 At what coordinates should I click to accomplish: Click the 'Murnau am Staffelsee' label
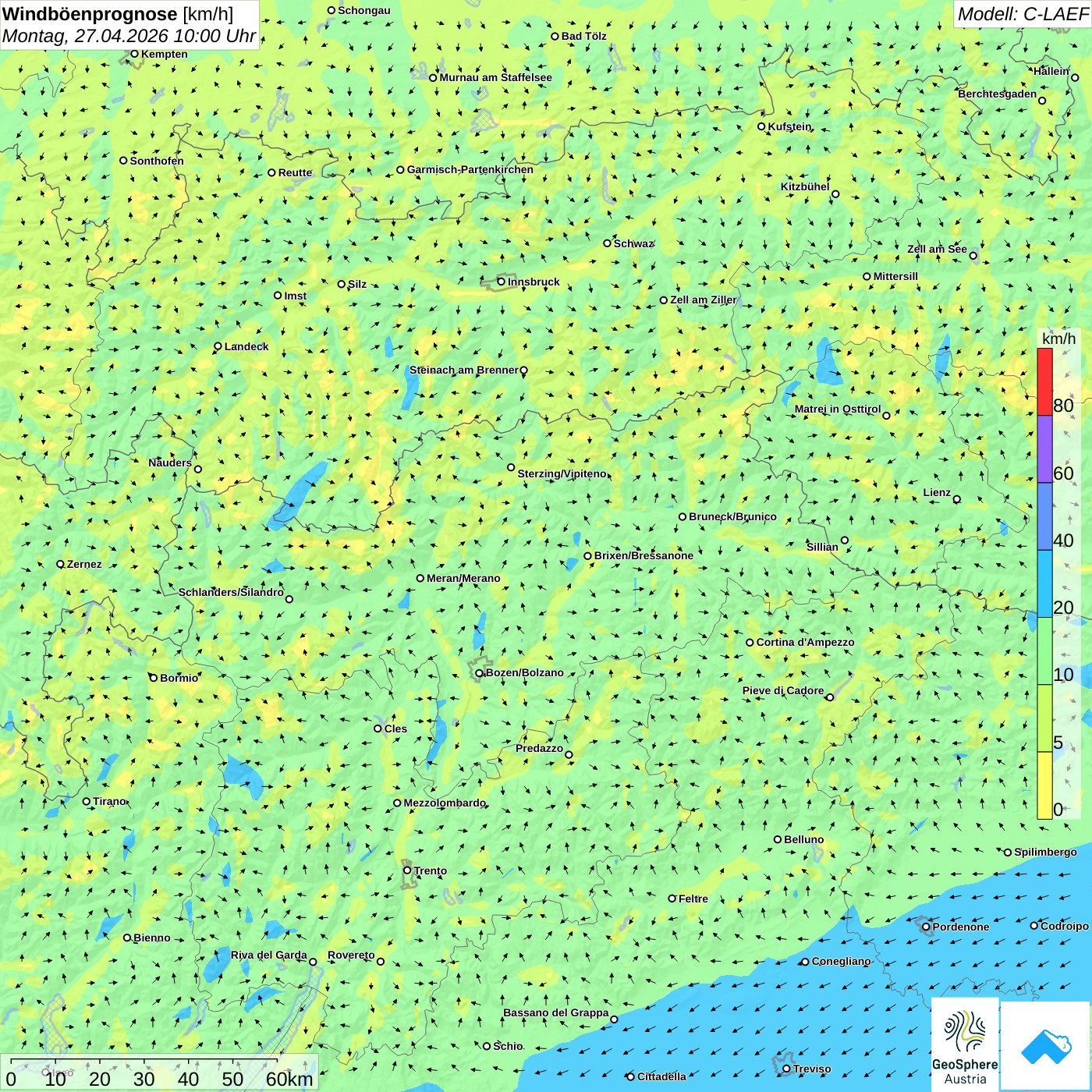pyautogui.click(x=495, y=77)
